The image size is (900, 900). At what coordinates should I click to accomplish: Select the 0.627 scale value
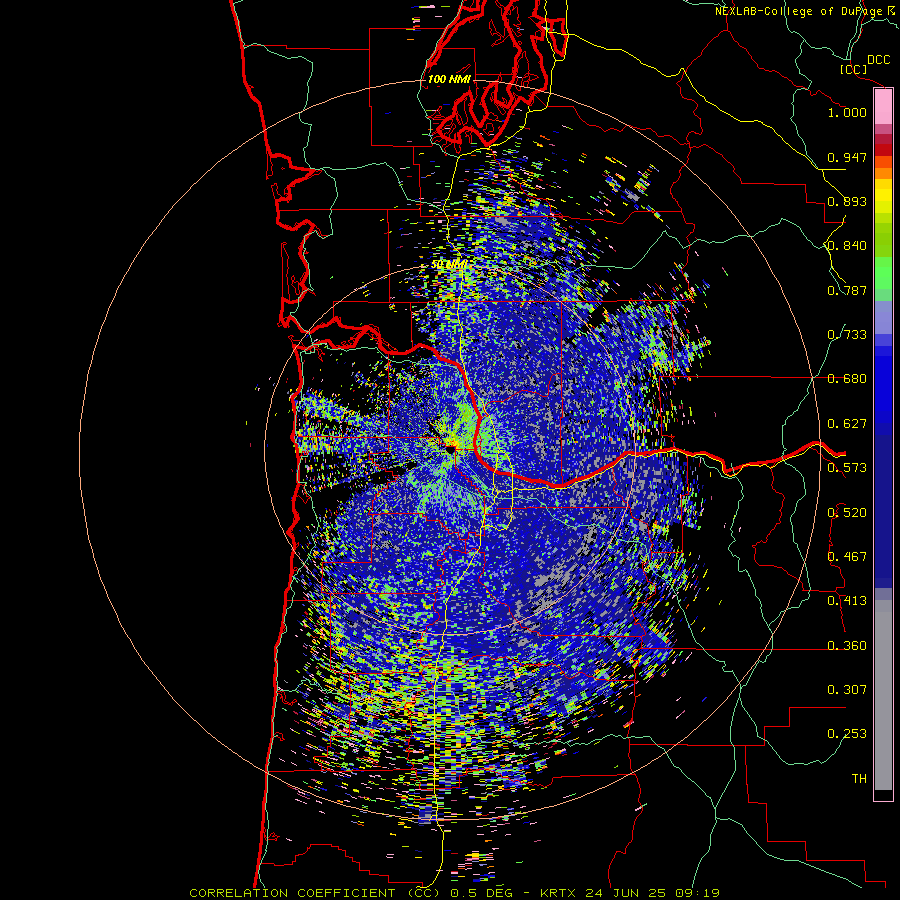[x=847, y=424]
